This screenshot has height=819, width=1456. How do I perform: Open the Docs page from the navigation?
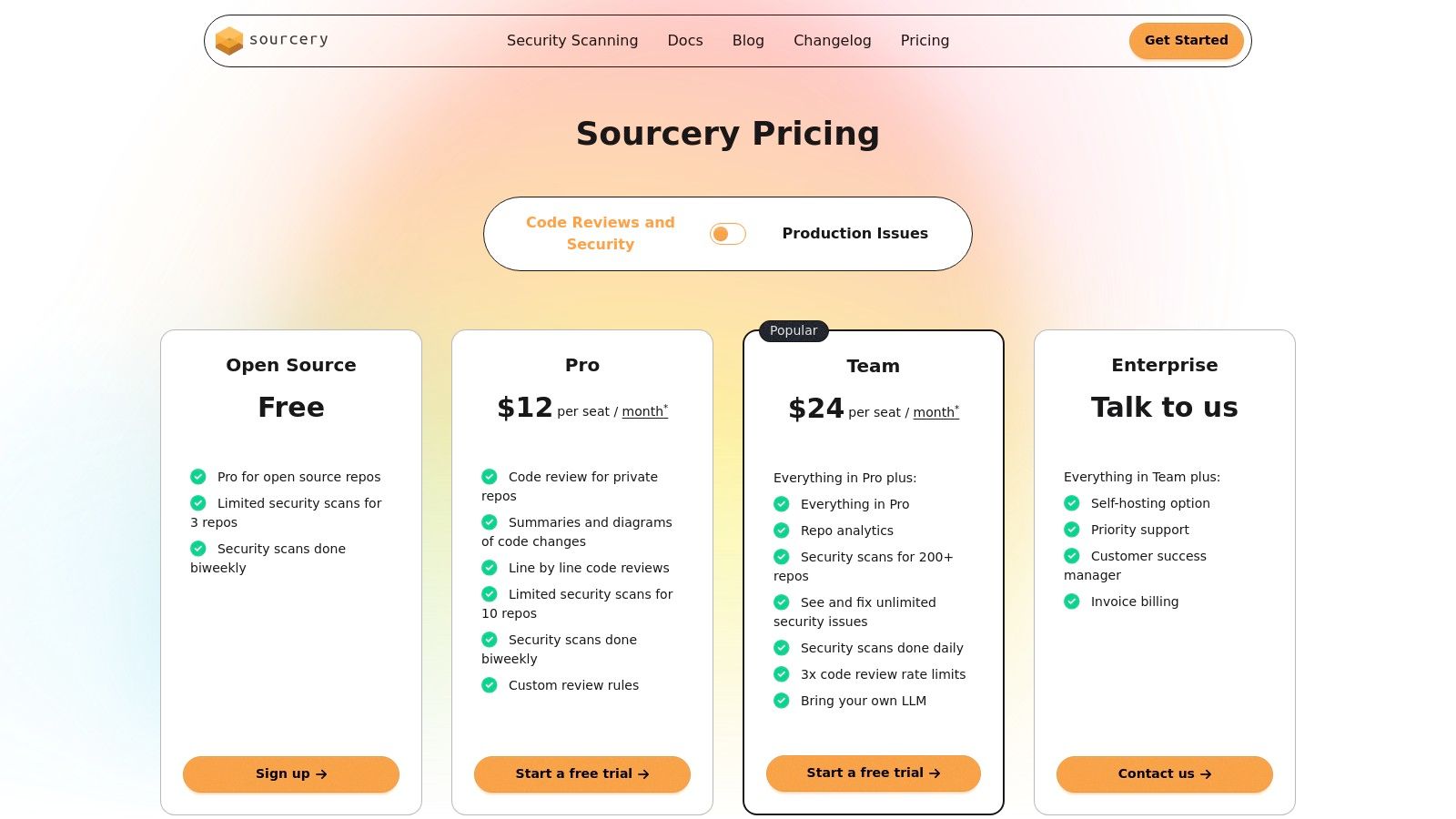click(685, 40)
